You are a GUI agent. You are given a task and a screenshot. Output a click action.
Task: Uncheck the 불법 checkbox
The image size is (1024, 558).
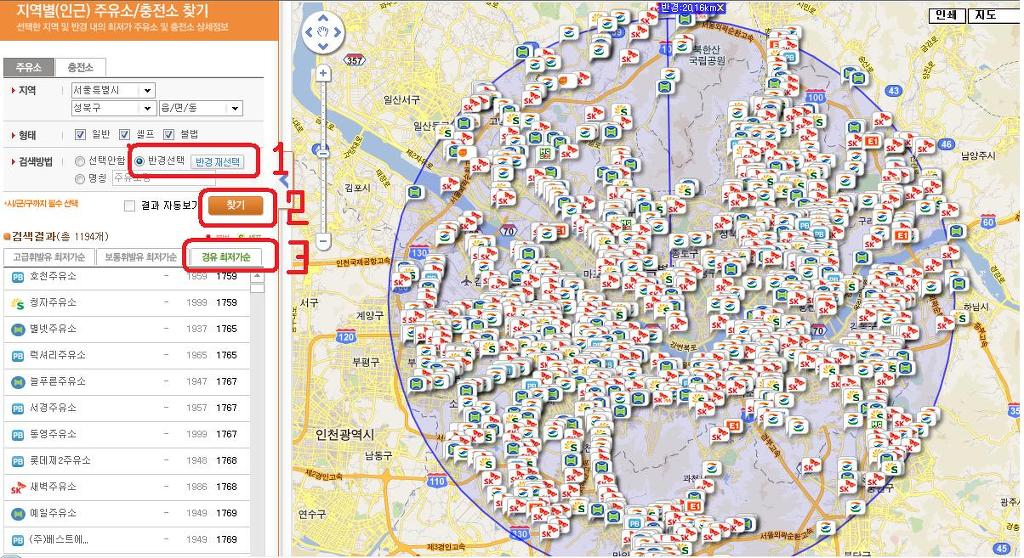coord(168,135)
